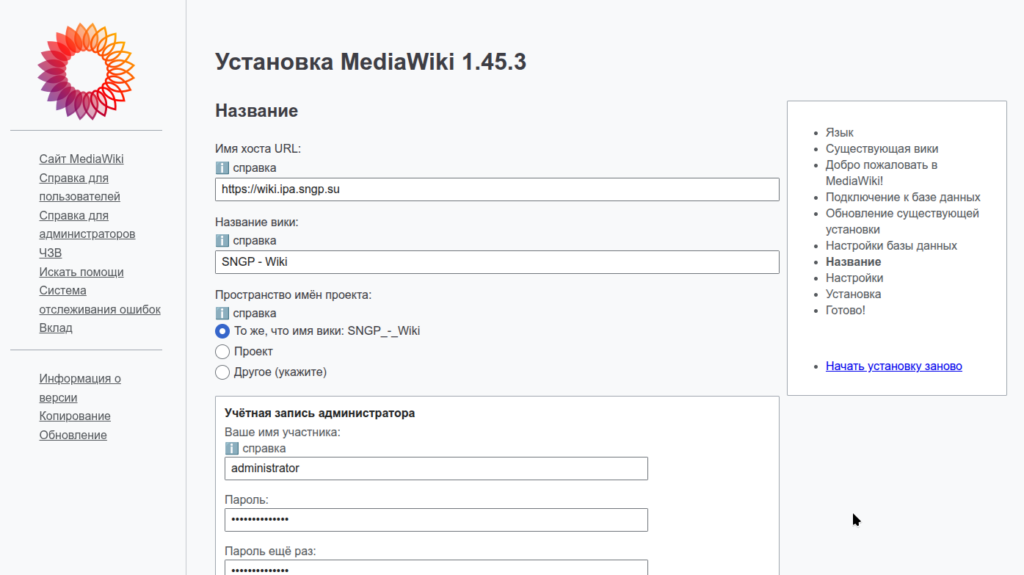
Task: Select the 'Проект' radio button
Action: point(223,352)
